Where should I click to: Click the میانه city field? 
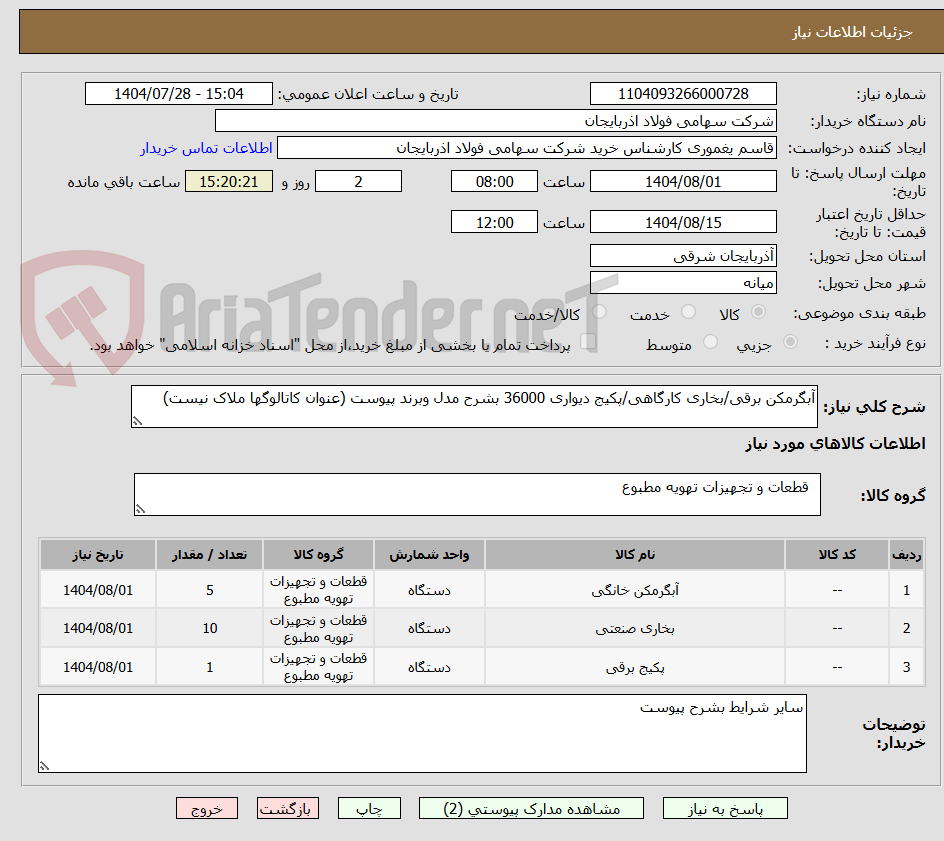(x=683, y=283)
